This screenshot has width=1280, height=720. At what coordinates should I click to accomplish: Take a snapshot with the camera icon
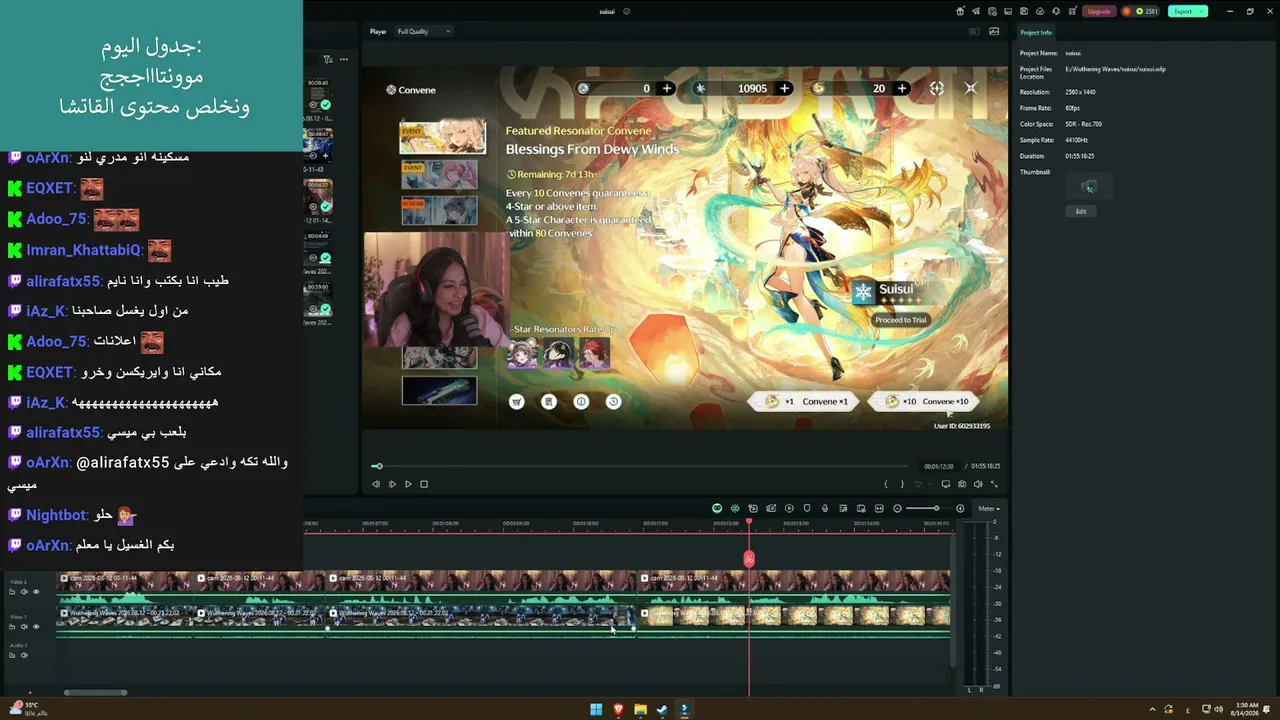click(x=962, y=484)
